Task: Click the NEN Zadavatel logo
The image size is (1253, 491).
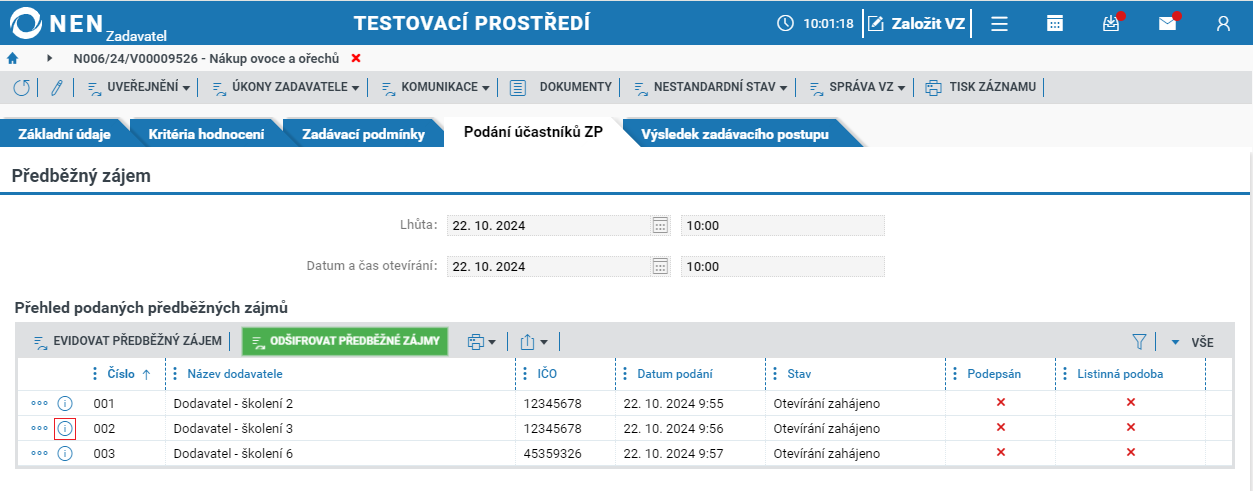Action: point(88,23)
